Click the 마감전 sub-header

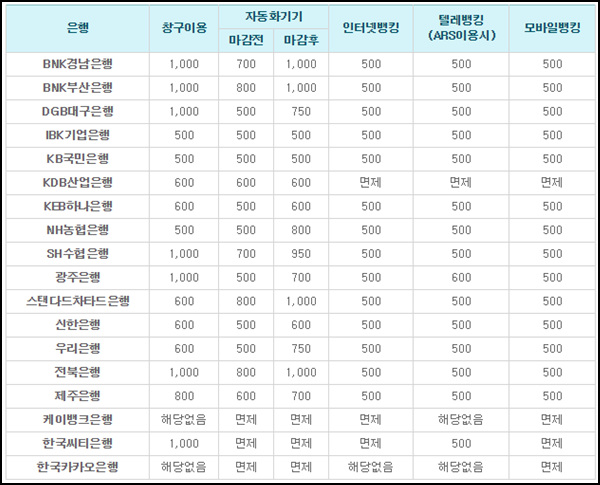point(246,40)
